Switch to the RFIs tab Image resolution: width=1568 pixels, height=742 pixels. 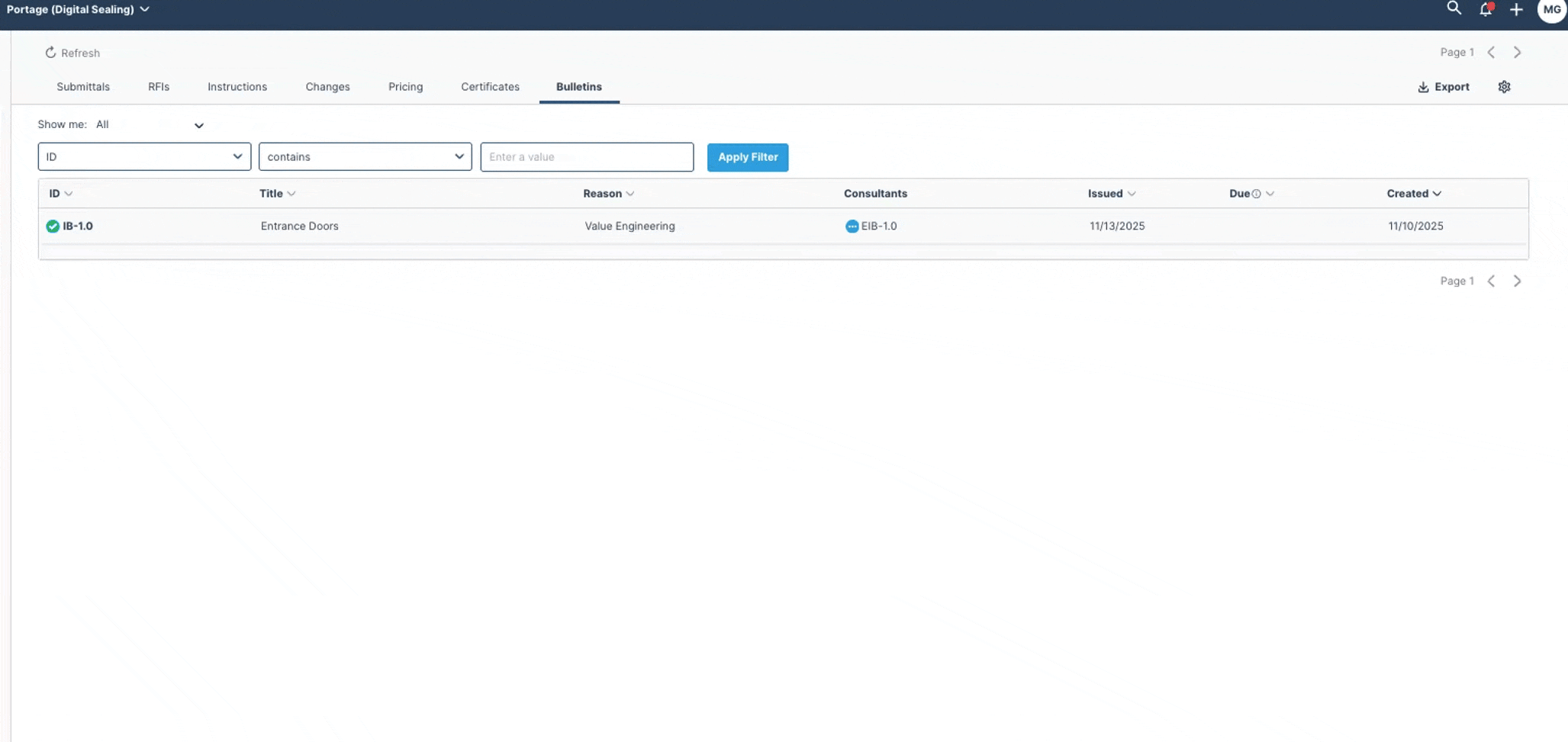click(x=159, y=87)
